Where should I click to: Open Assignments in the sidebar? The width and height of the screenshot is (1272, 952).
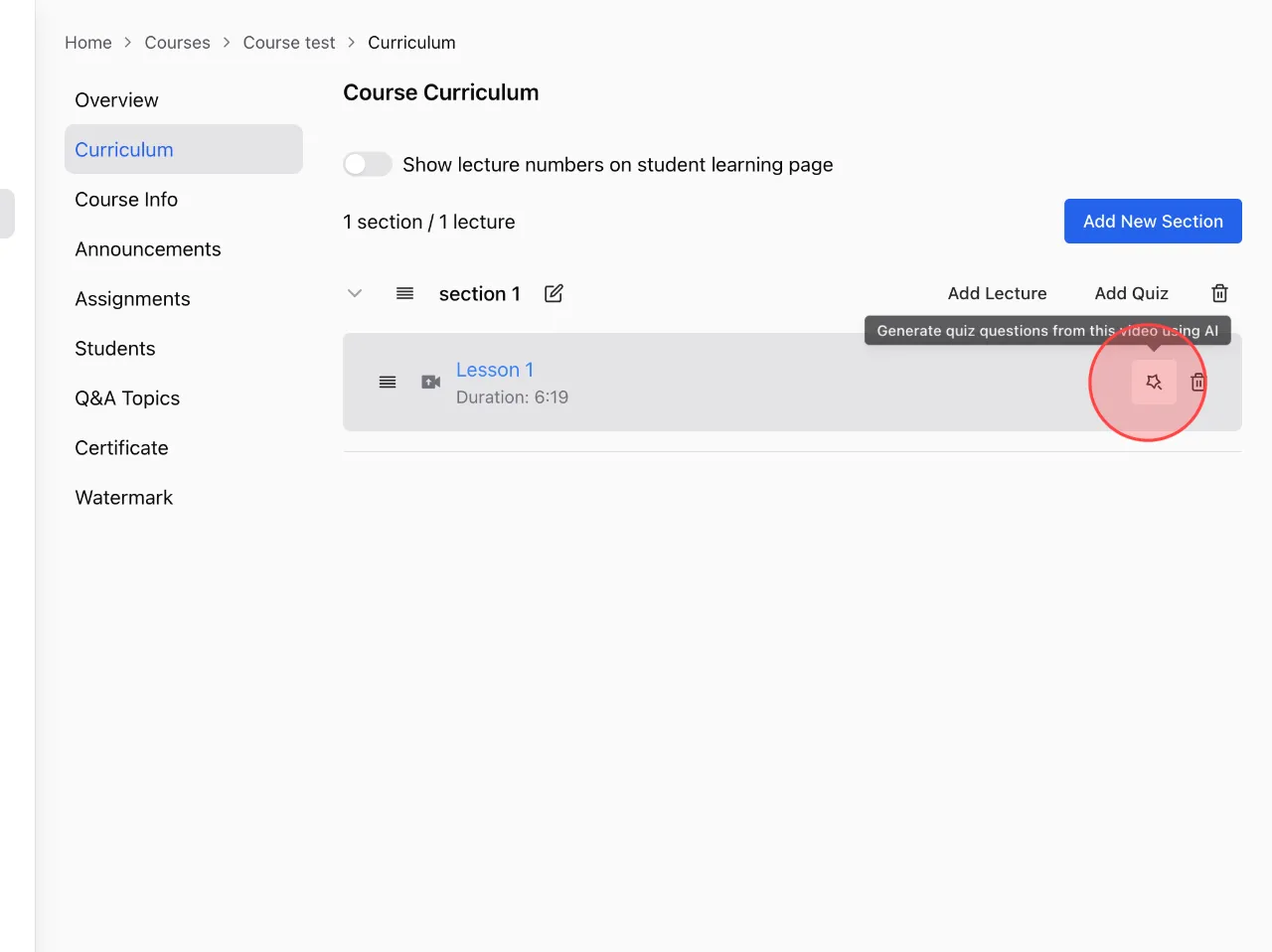[x=183, y=298]
